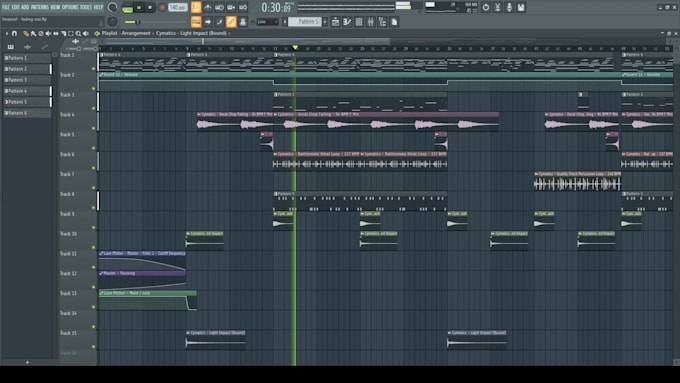Click the plus beside Pattern 5
680x383 pixels.
click(325, 22)
